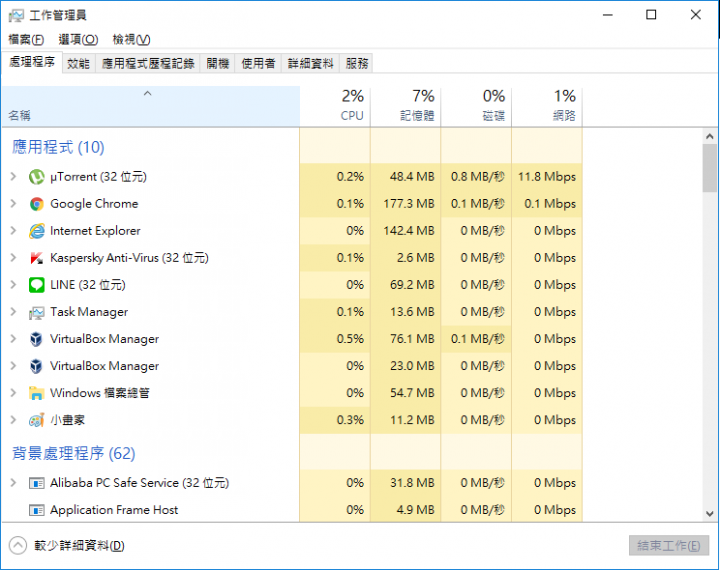720x570 pixels.
Task: Select the Application Frame Host row name
Action: (114, 510)
